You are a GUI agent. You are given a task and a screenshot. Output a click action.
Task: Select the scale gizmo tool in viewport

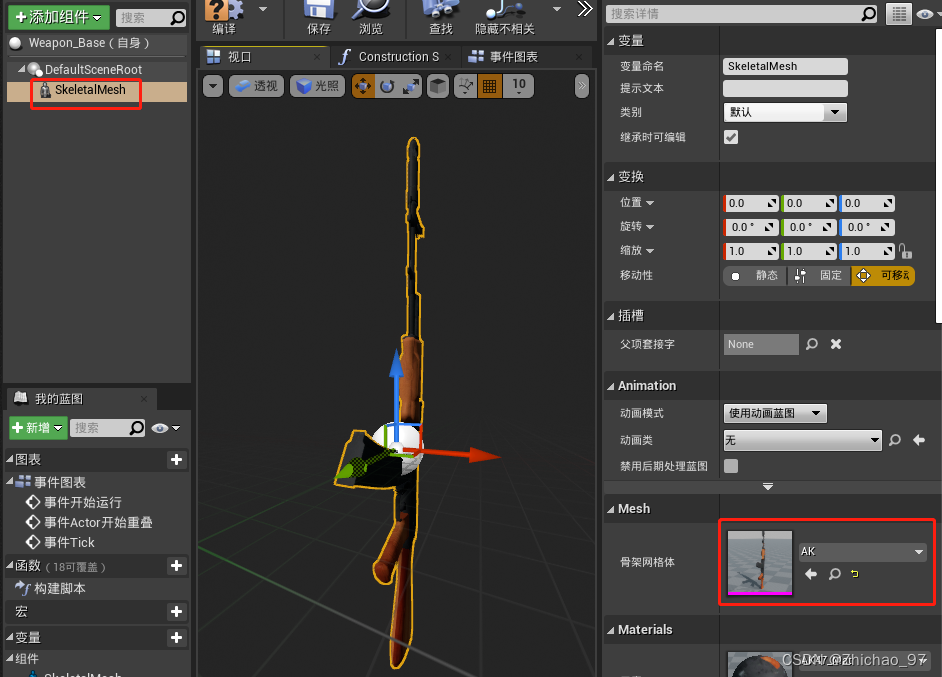(411, 87)
